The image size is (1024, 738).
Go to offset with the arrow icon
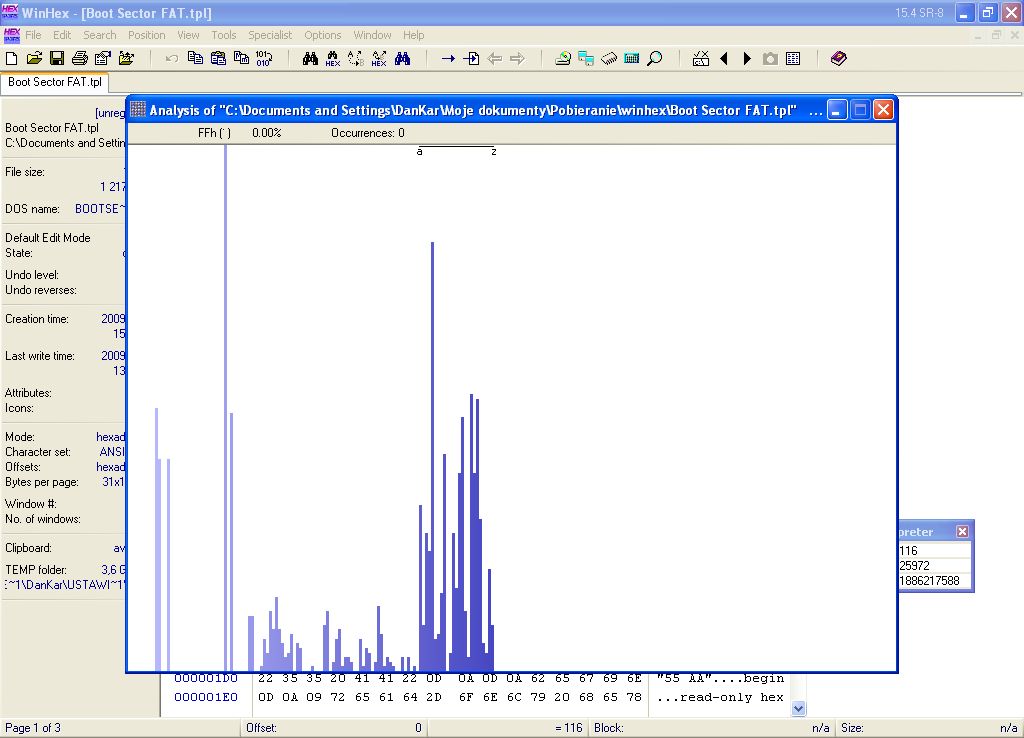pyautogui.click(x=448, y=59)
